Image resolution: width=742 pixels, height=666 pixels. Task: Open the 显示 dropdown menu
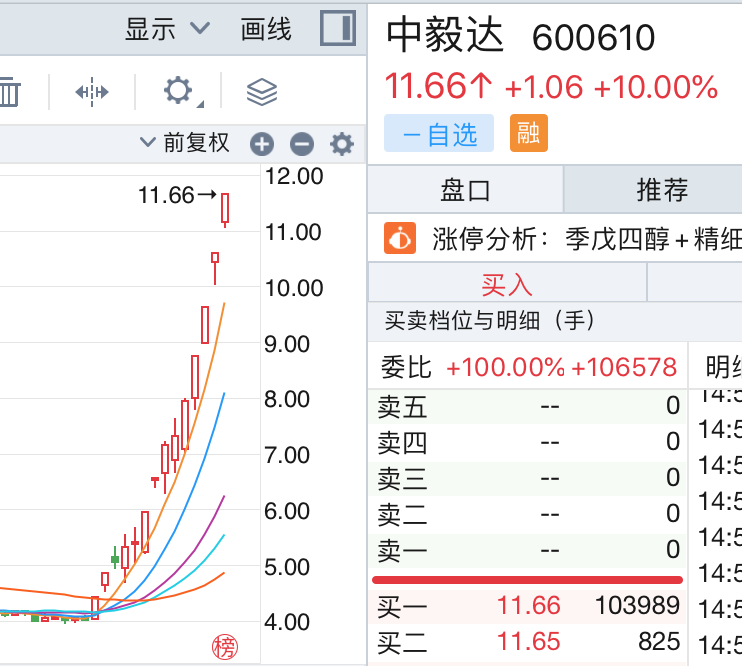pos(167,29)
